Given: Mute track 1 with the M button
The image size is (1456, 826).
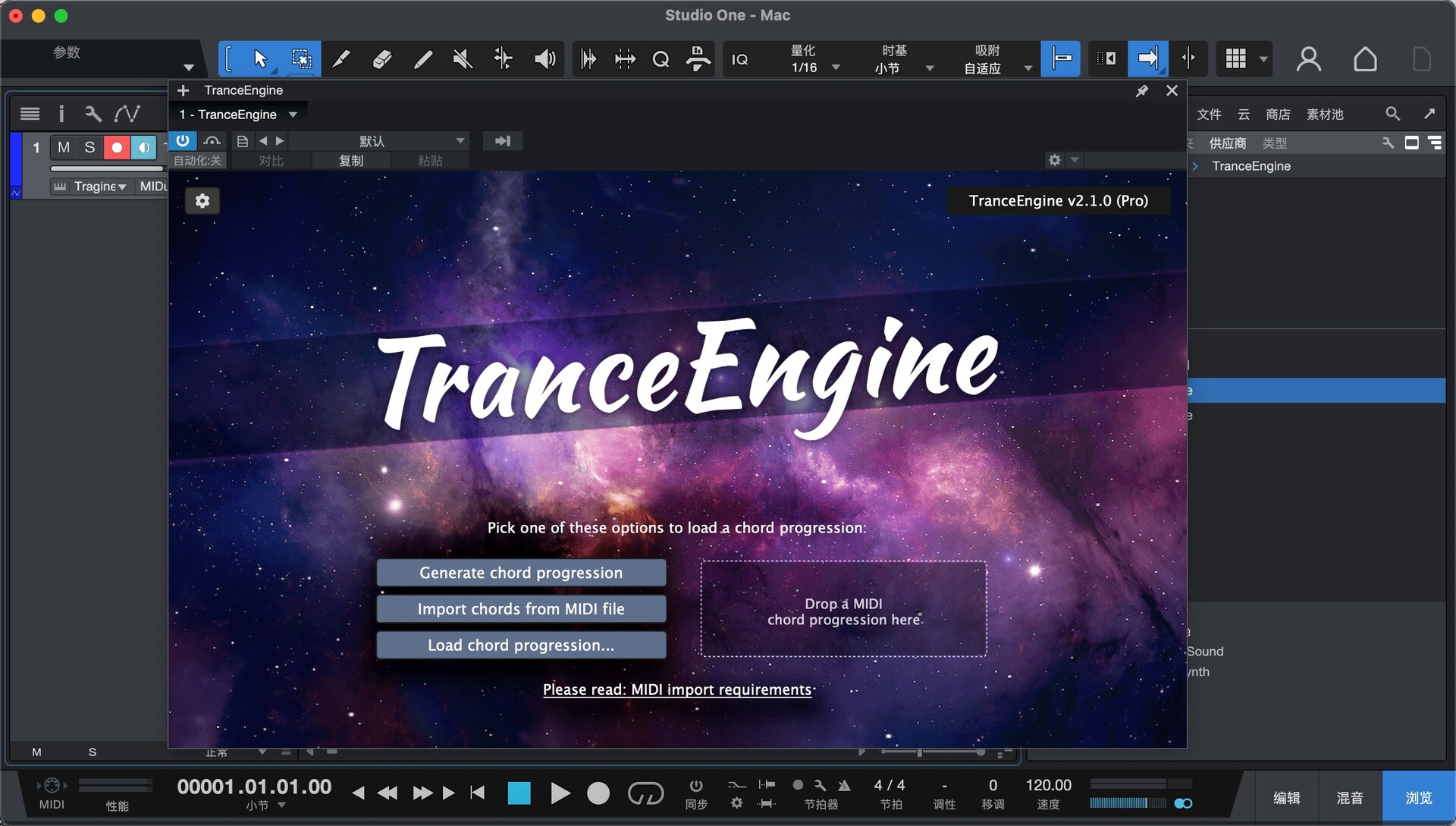Looking at the screenshot, I should click(x=64, y=147).
